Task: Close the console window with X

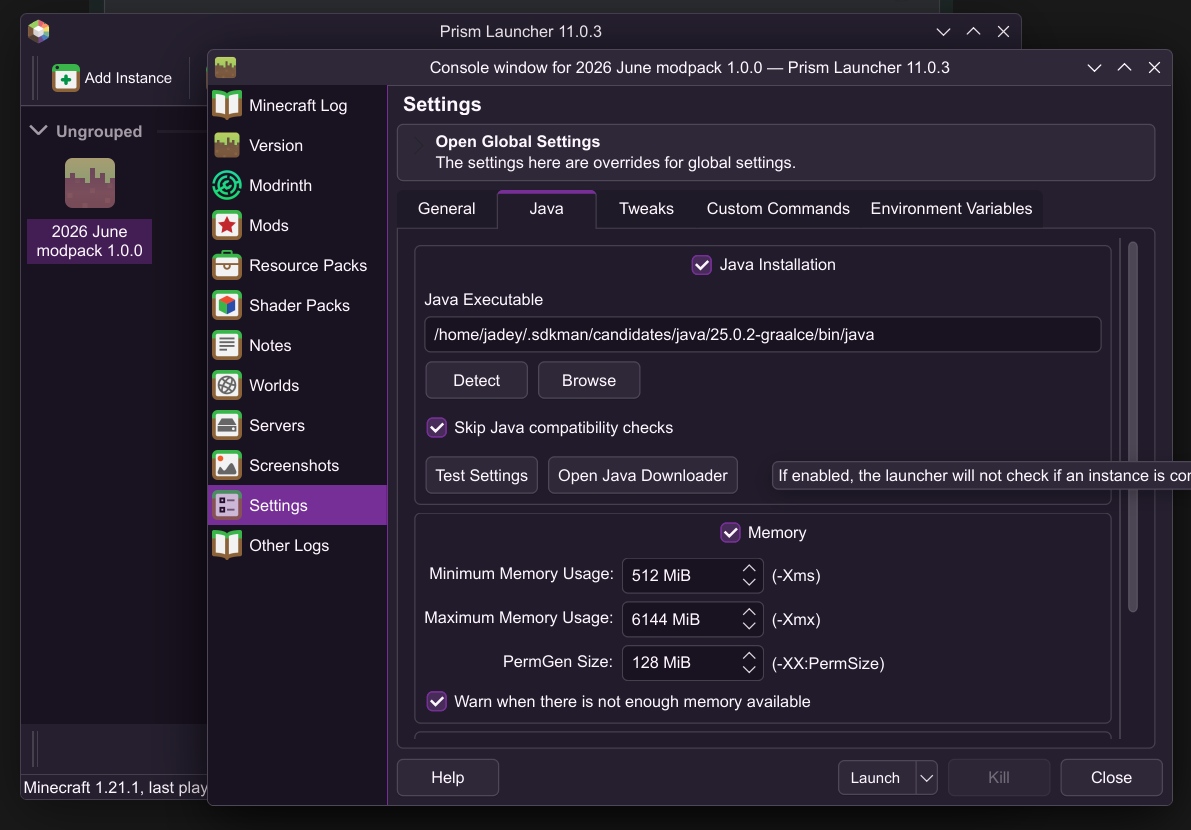Action: (x=1155, y=68)
